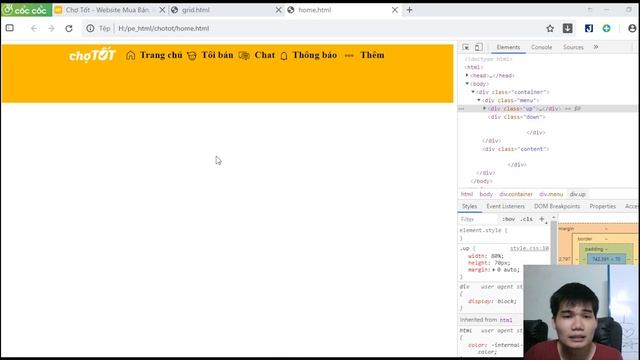The width and height of the screenshot is (640, 360).
Task: Click the home icon beside Trang chủ
Action: (131, 55)
